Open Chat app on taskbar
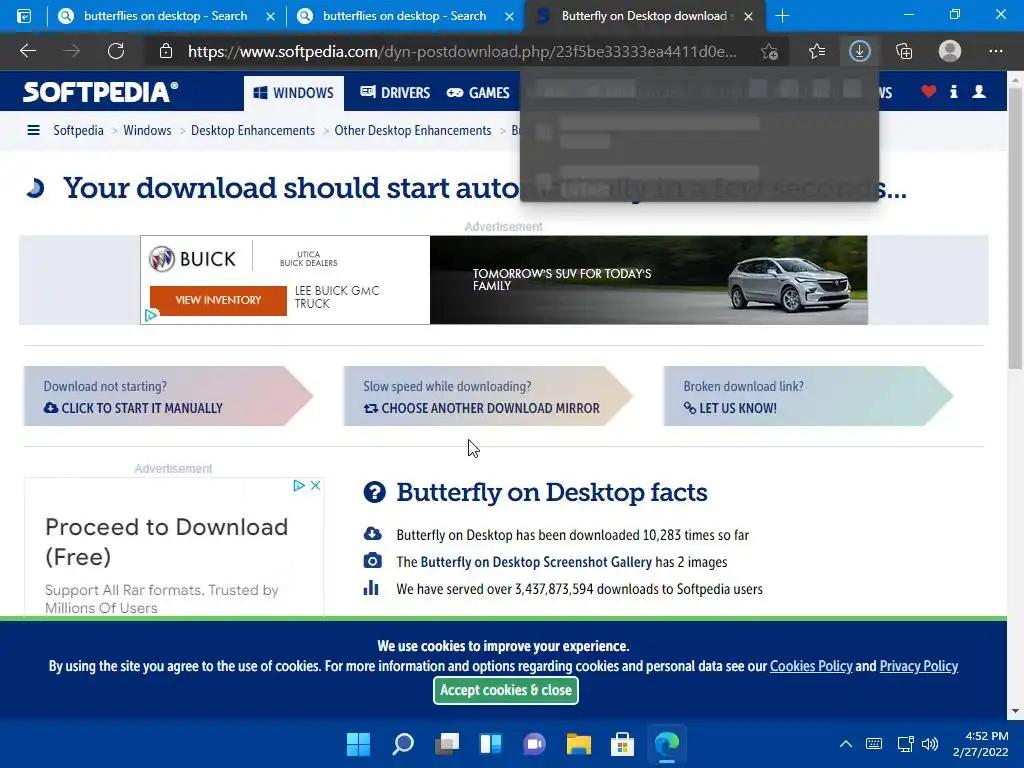This screenshot has width=1024, height=768. pyautogui.click(x=534, y=744)
